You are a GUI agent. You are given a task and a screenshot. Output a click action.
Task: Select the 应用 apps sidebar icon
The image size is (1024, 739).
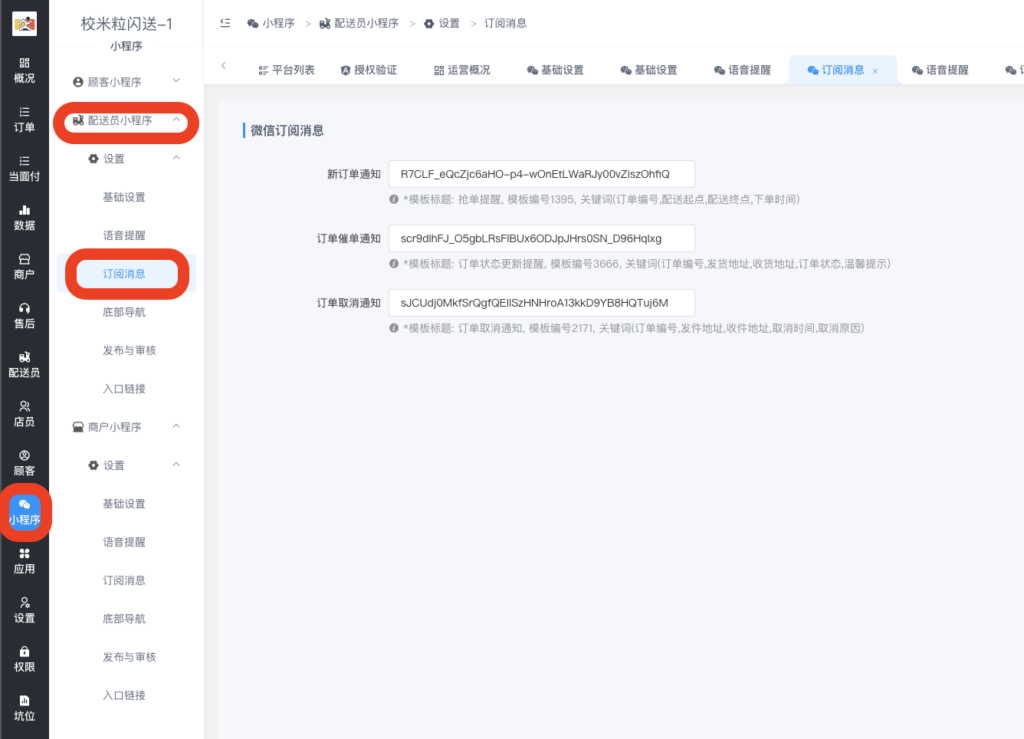pos(24,561)
